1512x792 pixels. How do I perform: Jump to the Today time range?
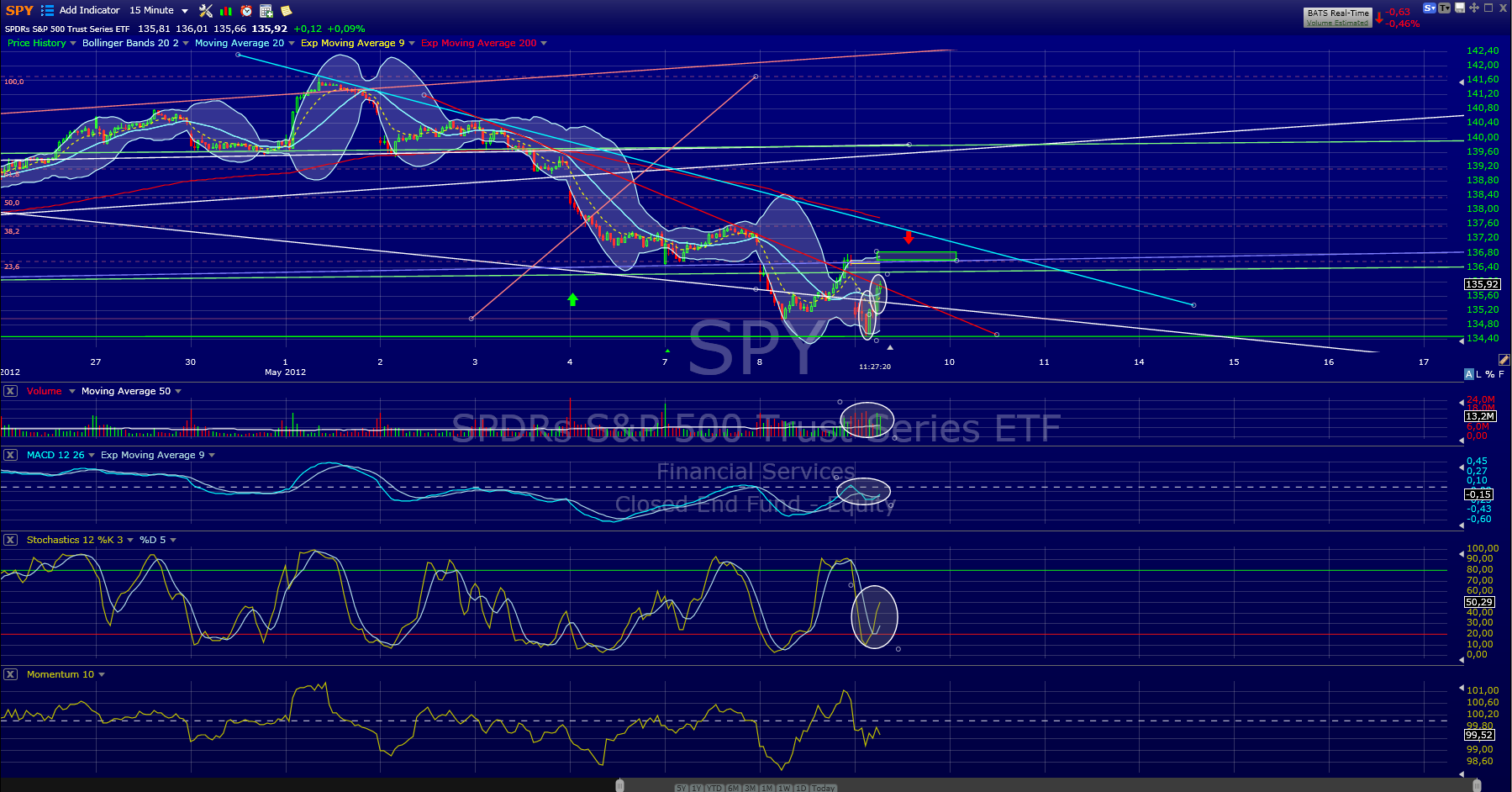click(x=824, y=788)
